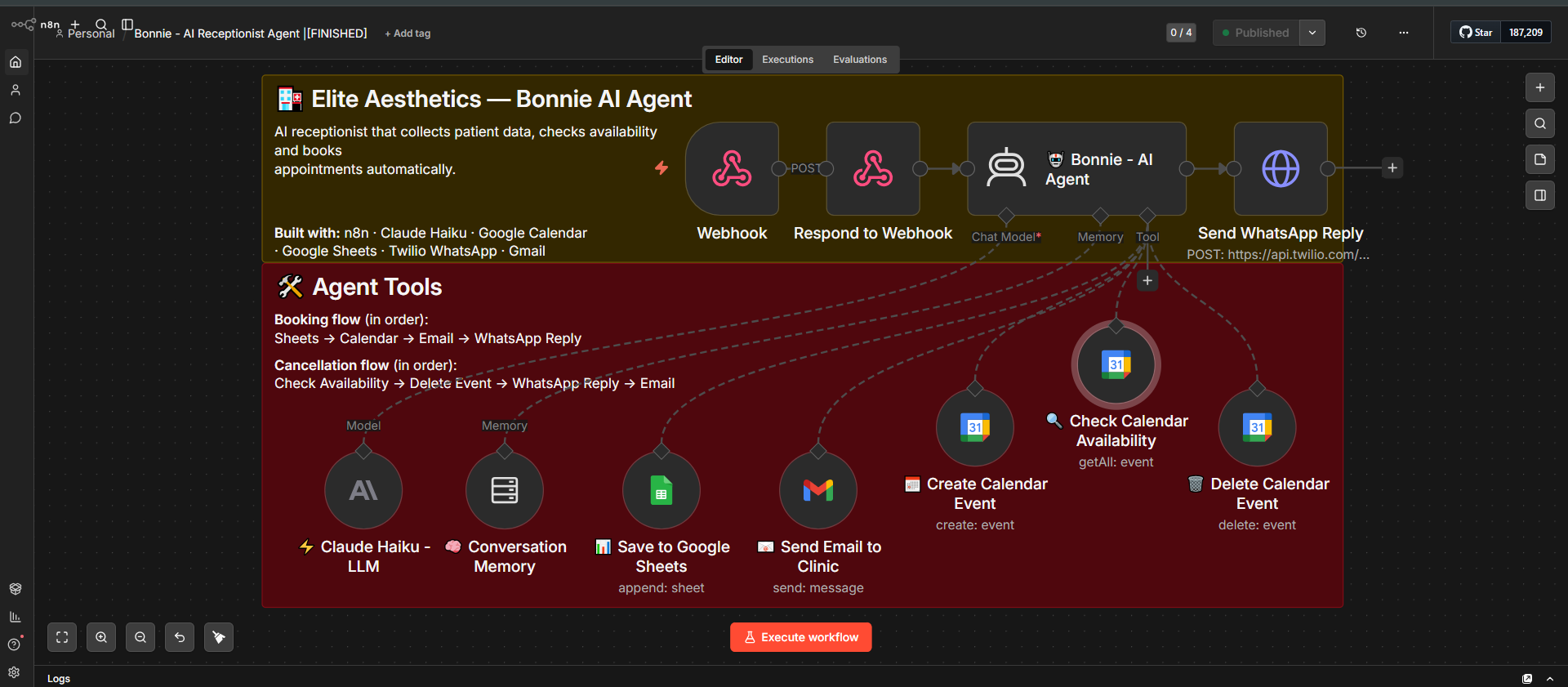Click GitHub Star button

1476,33
